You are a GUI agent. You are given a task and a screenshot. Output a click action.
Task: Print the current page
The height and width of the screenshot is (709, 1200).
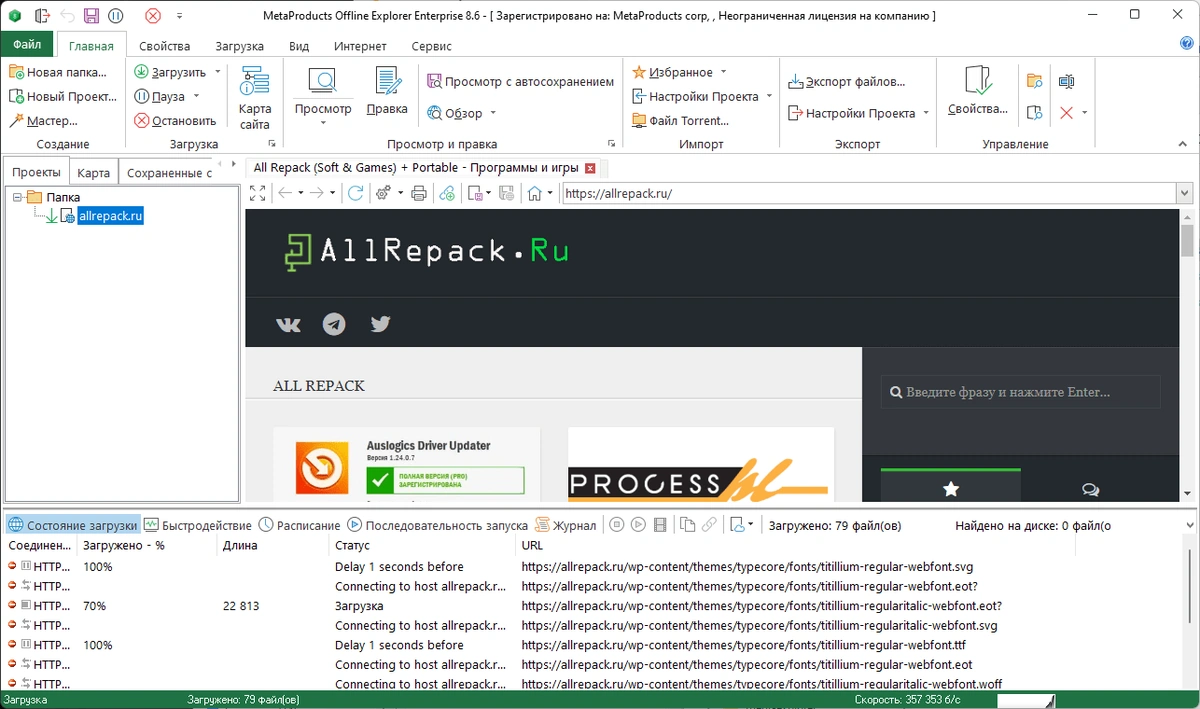point(419,193)
